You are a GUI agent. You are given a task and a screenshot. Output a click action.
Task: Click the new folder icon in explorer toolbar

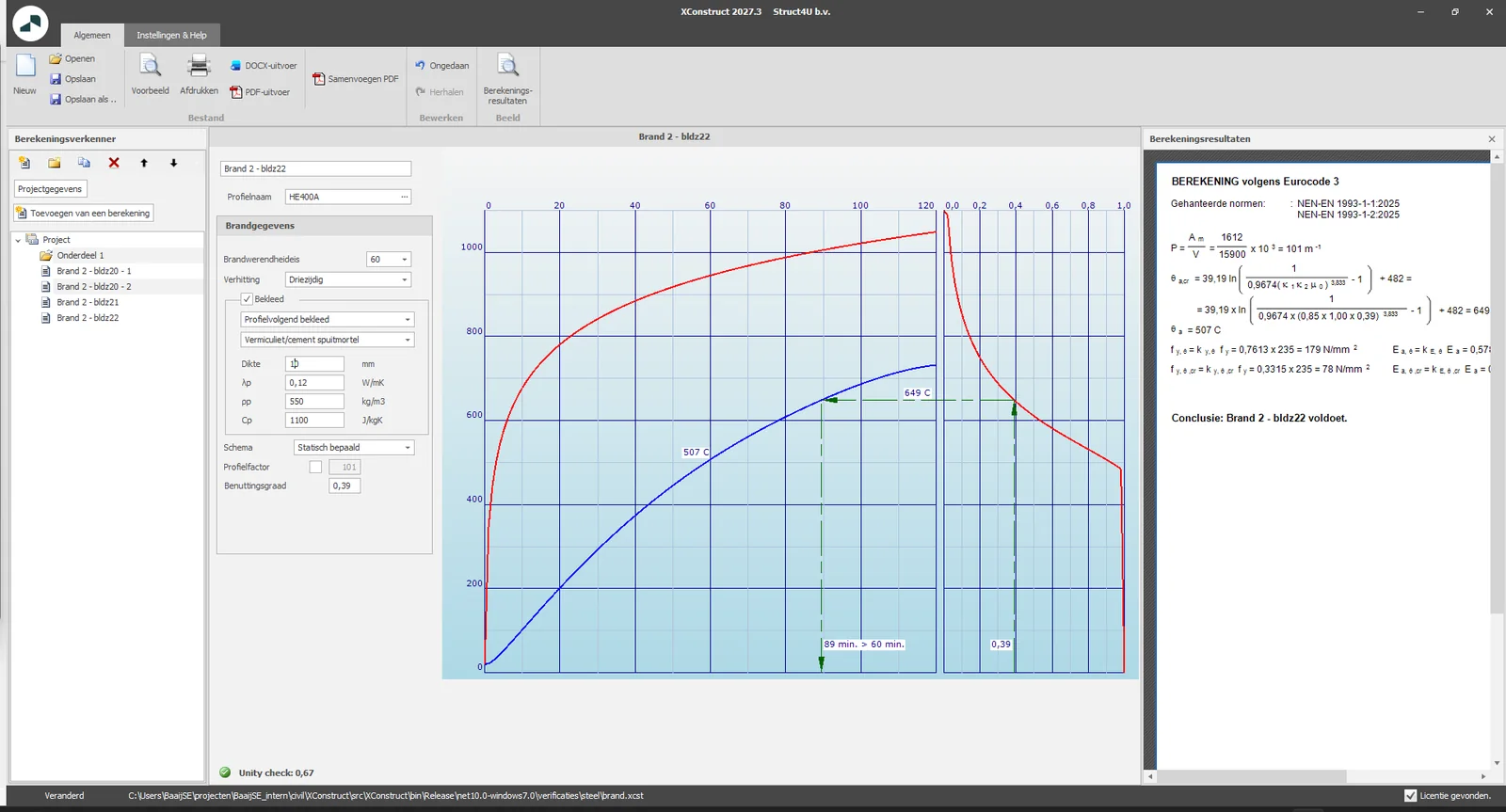[x=55, y=163]
